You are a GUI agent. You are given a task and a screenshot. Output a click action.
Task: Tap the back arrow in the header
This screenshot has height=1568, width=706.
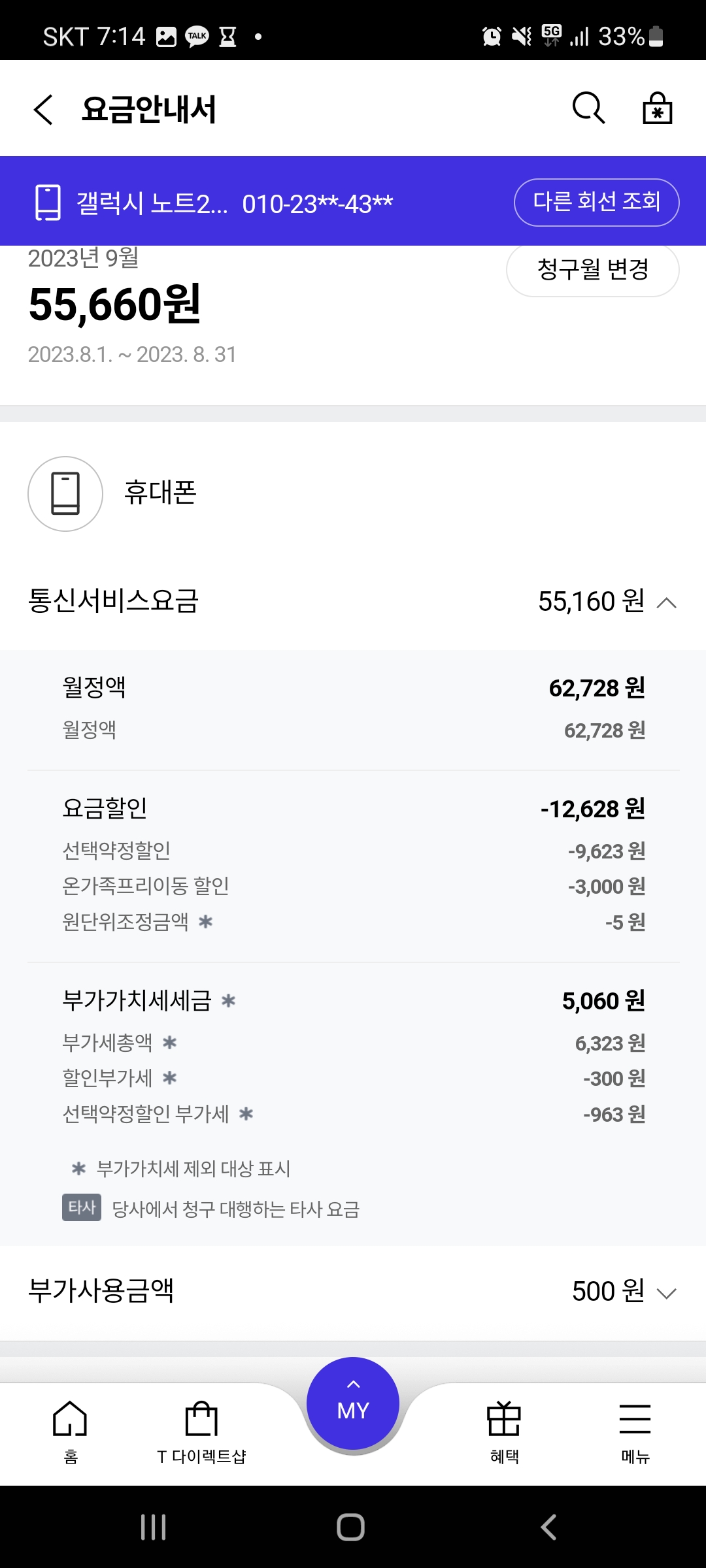[x=43, y=109]
